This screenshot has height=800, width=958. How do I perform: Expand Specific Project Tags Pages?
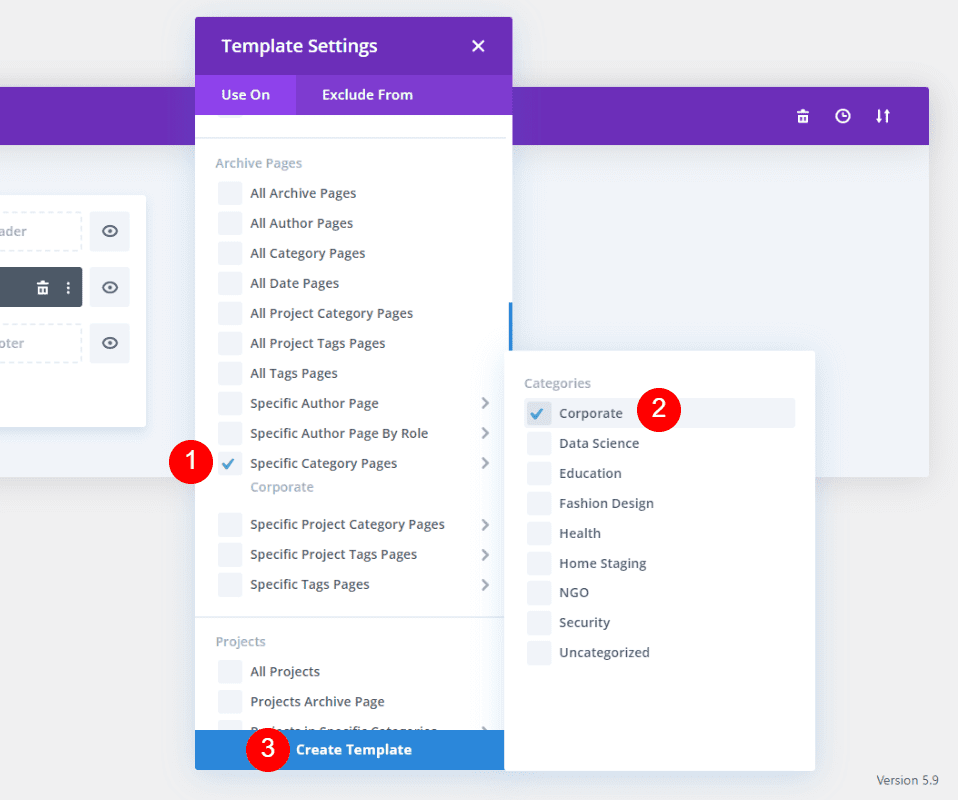point(485,554)
